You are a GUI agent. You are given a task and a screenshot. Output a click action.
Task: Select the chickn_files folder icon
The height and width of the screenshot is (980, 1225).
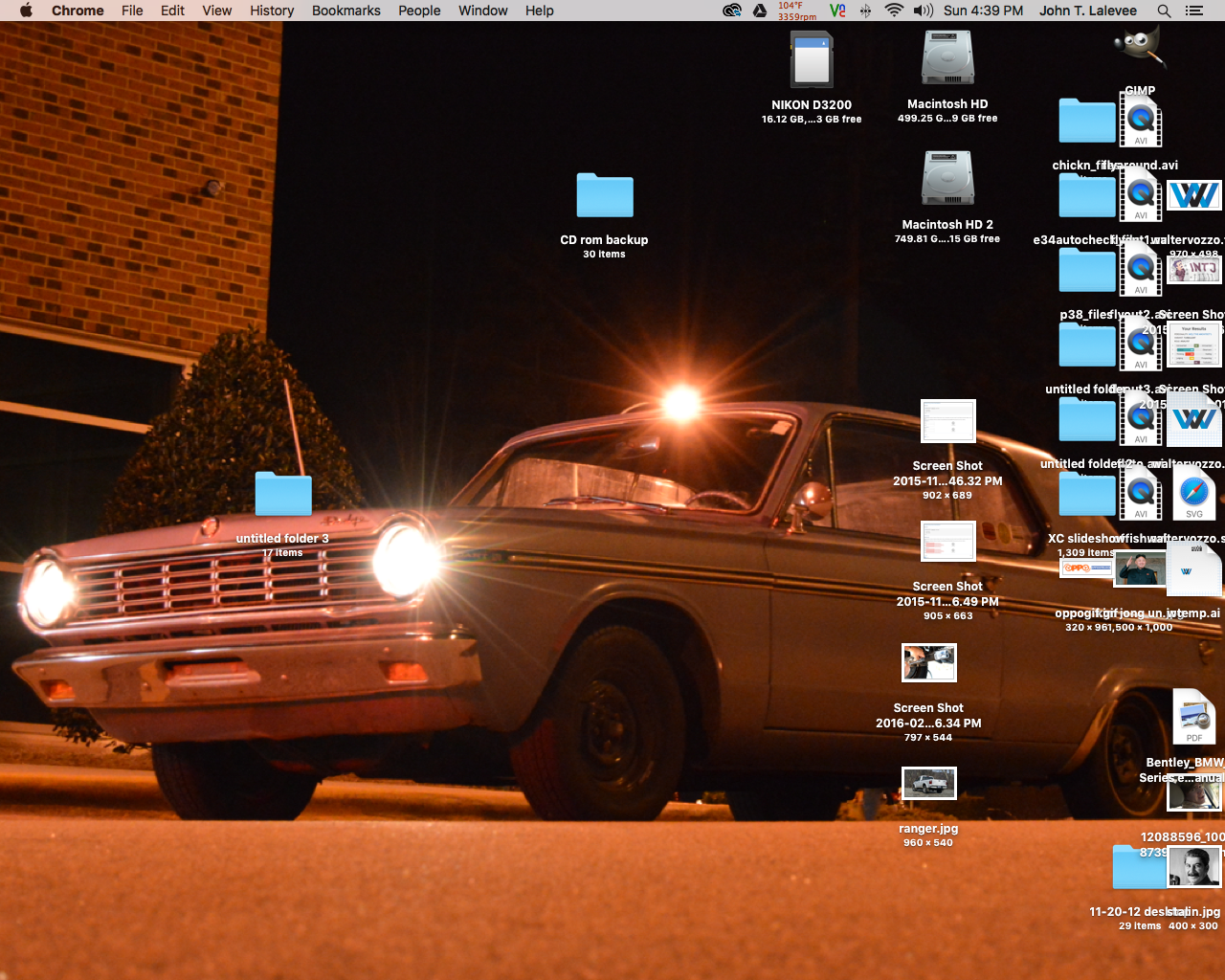pyautogui.click(x=1087, y=121)
